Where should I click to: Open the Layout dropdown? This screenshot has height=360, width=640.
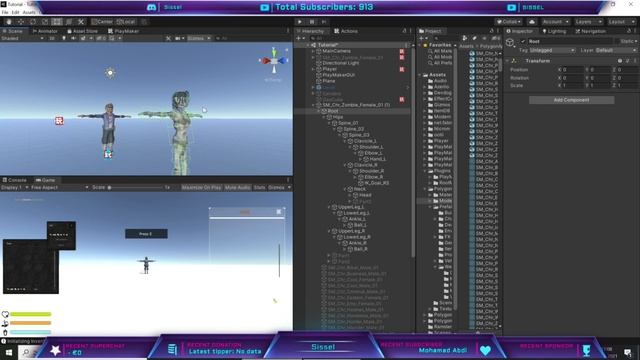[x=622, y=22]
